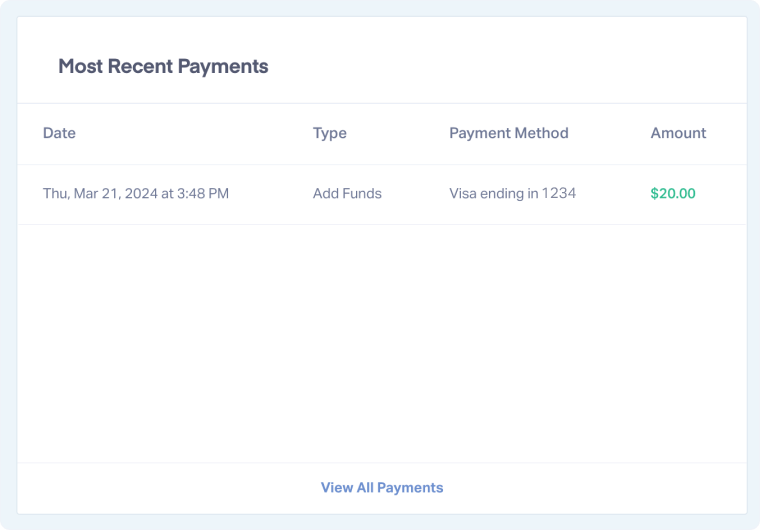Click the empty area below the payment row

pos(381,340)
